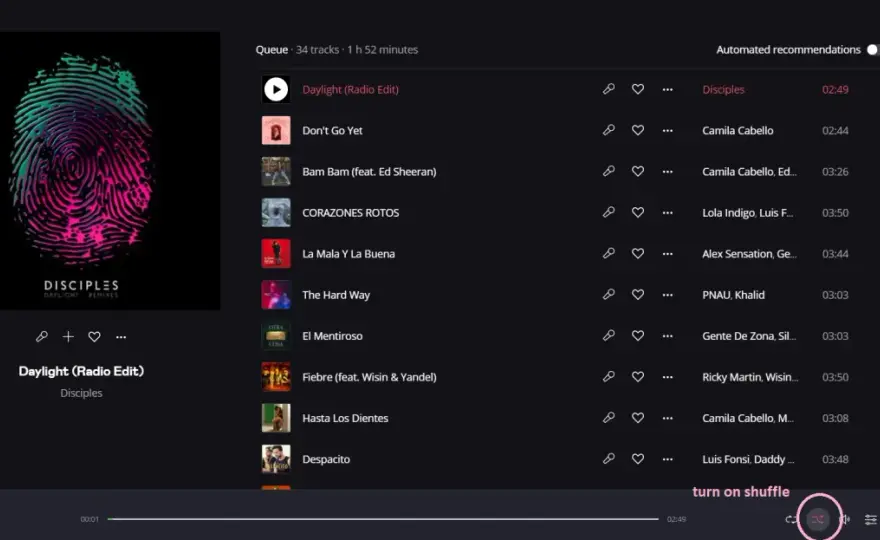Click the Disciples Daylight album cover
Viewport: 880px width, 540px height.
(110, 170)
